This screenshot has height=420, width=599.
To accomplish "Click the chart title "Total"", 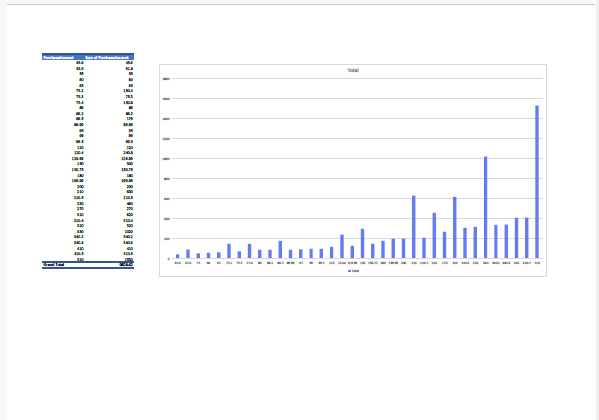I will click(353, 70).
